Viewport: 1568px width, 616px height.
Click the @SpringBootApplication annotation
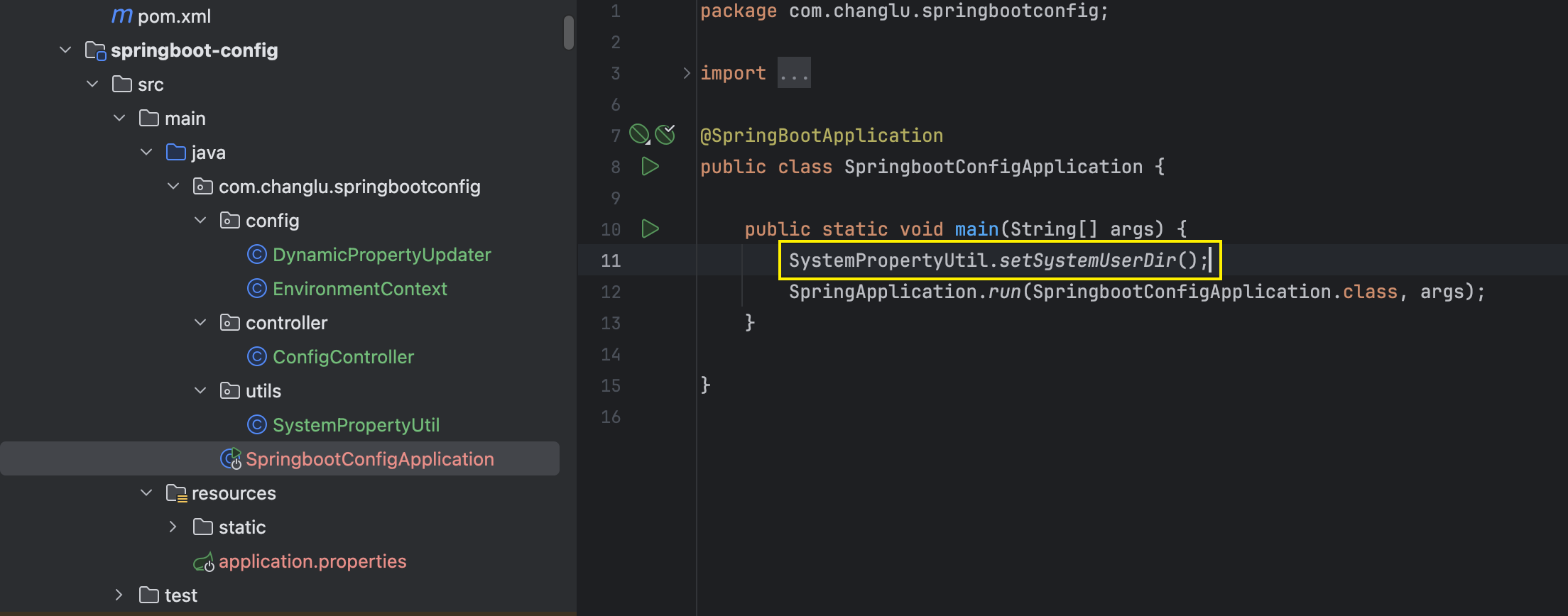[x=822, y=136]
